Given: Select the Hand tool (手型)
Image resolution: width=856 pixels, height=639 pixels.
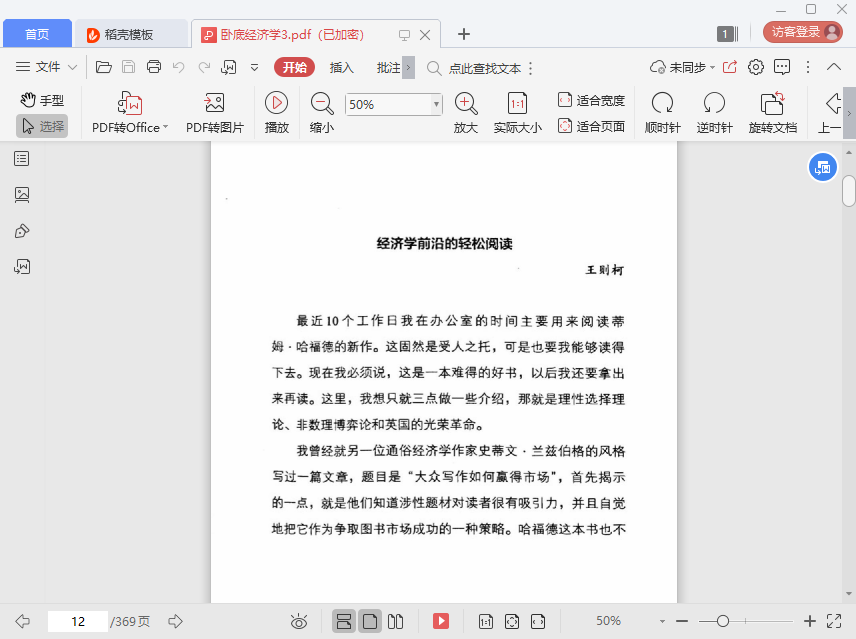Looking at the screenshot, I should [42, 100].
